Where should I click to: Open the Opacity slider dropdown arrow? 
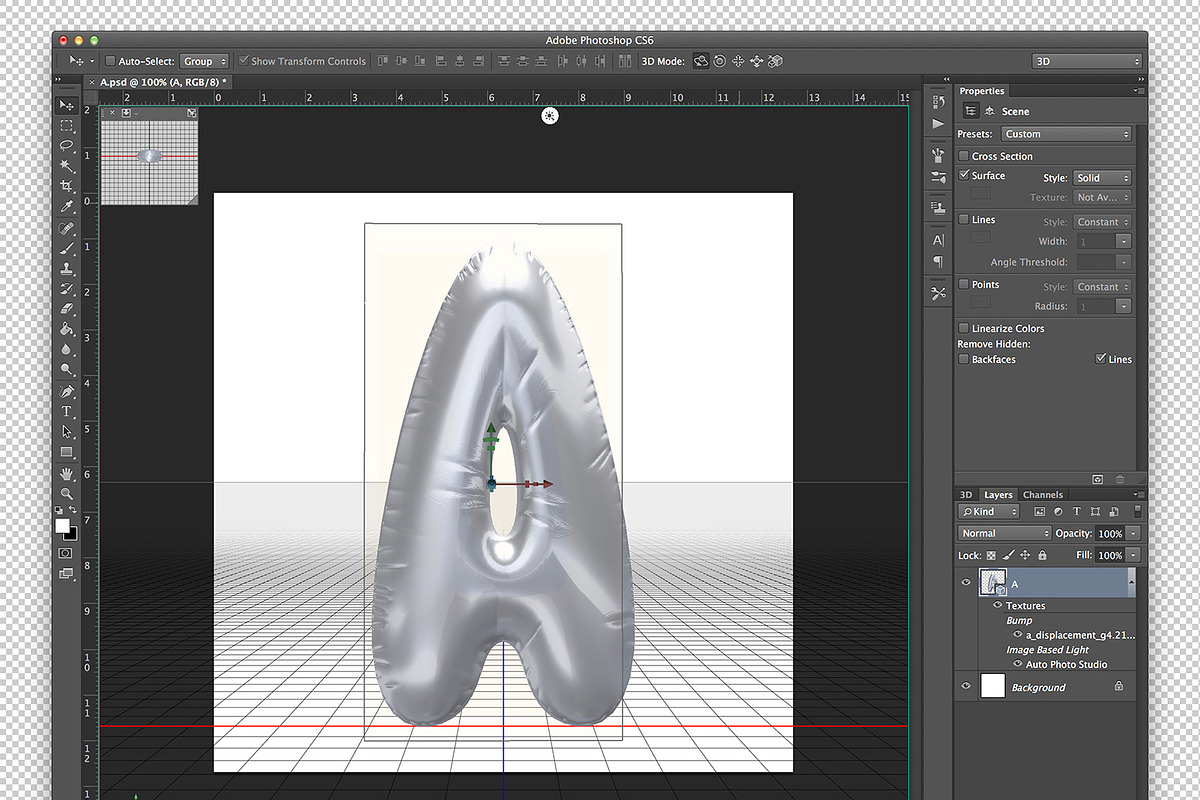click(1133, 533)
